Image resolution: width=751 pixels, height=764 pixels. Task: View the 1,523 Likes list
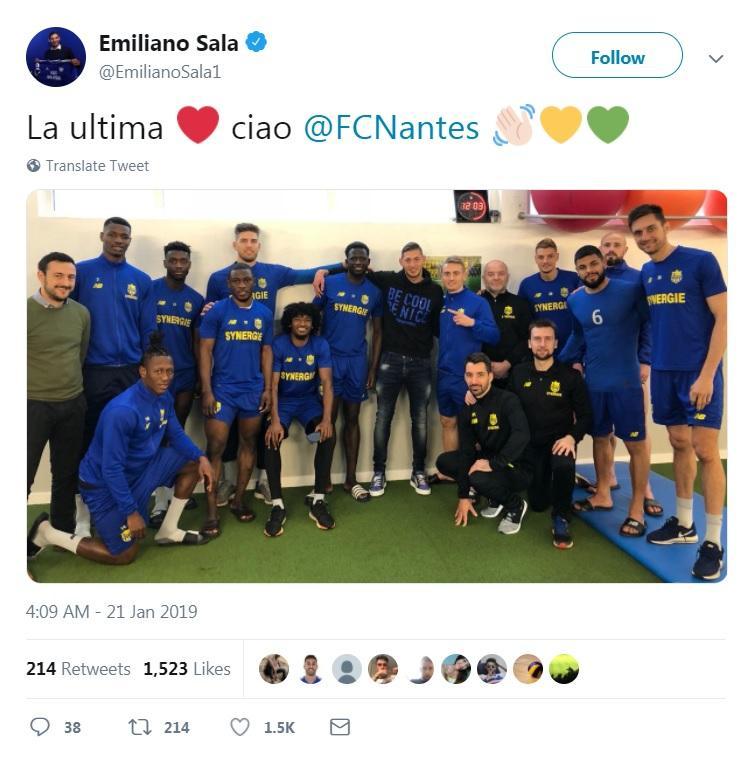point(187,668)
